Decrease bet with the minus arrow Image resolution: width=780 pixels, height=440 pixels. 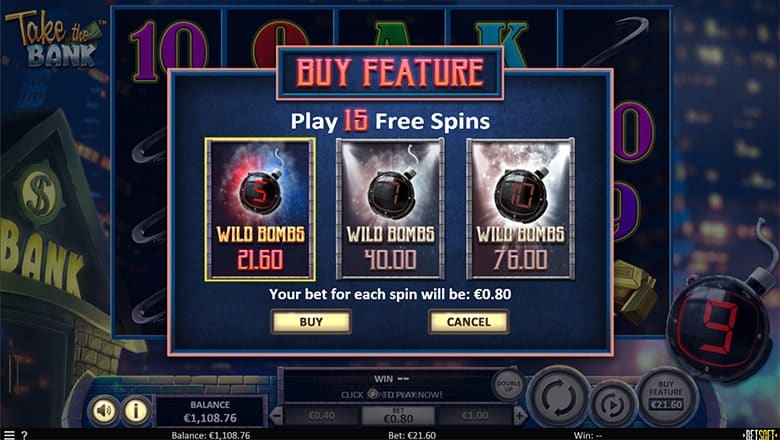point(276,415)
